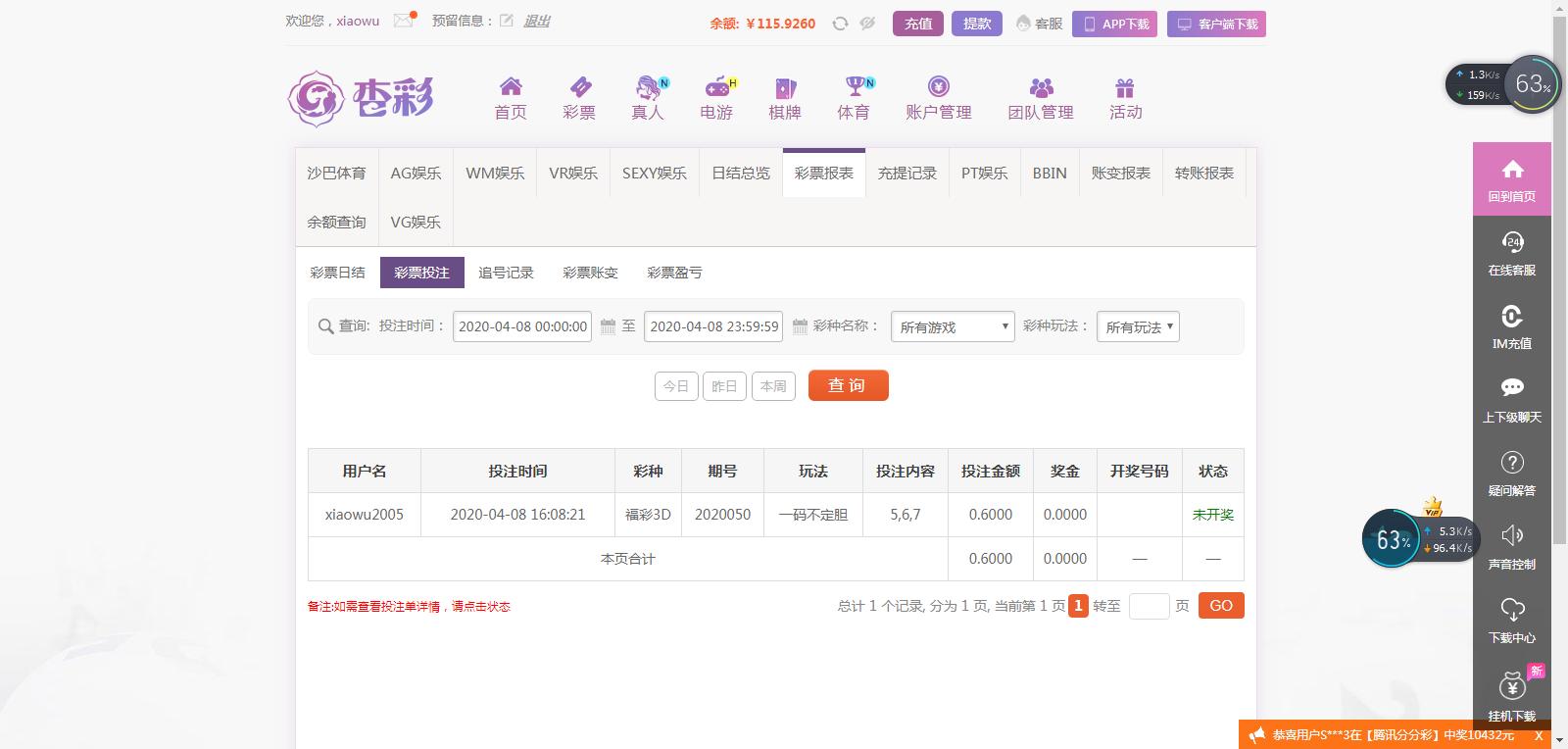Click the orange 查询 button
This screenshot has width=1568, height=749.
pos(849,385)
